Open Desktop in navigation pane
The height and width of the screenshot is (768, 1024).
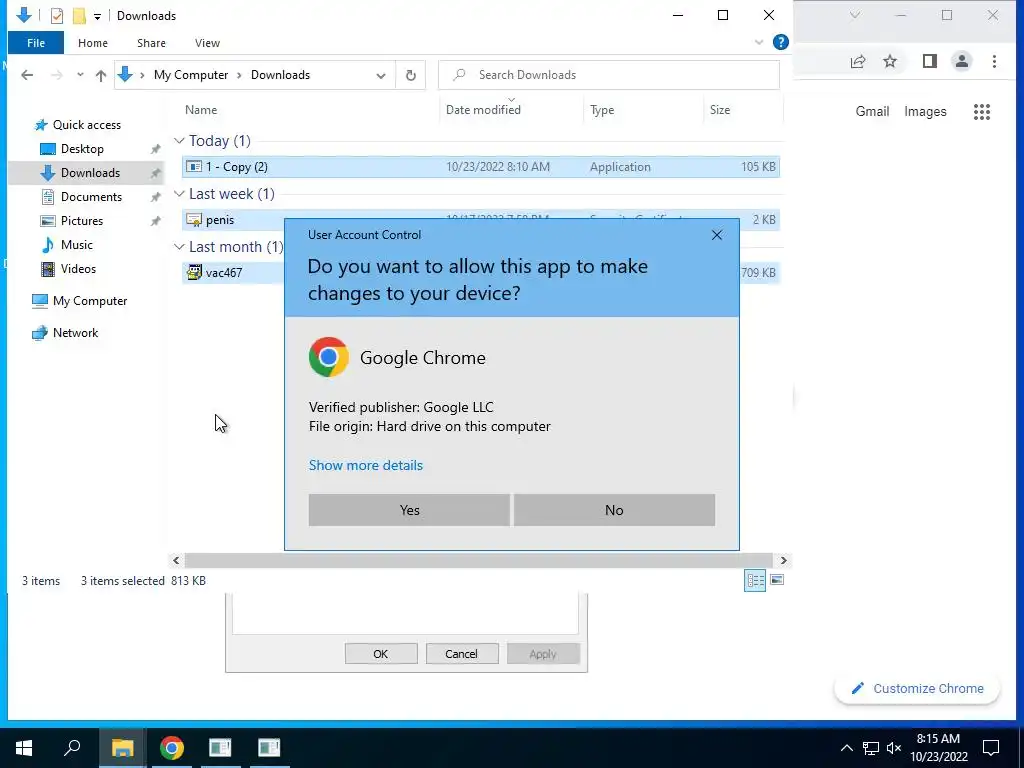click(82, 149)
